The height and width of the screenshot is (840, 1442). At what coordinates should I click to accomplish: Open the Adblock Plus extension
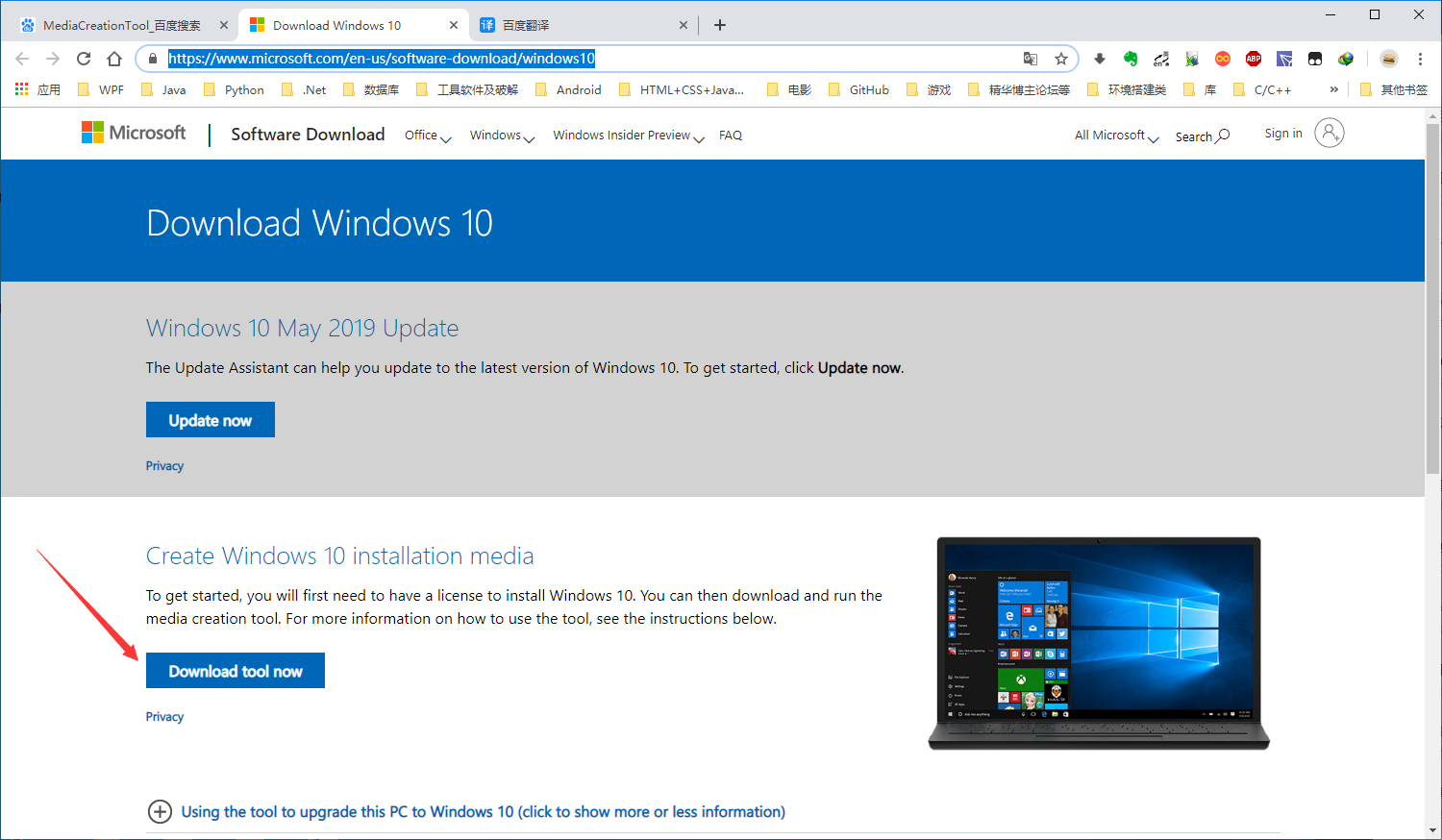(1253, 58)
